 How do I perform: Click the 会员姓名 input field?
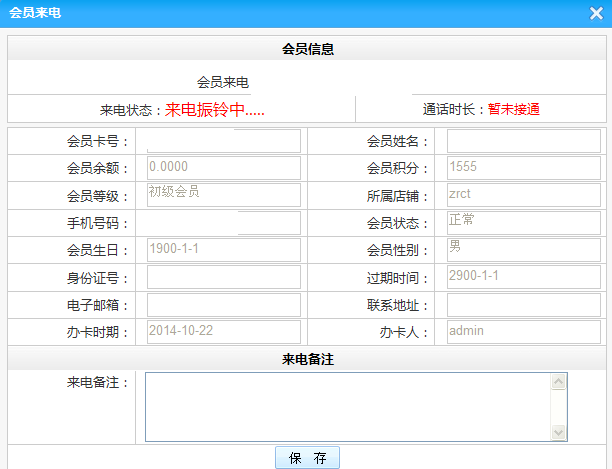click(523, 141)
